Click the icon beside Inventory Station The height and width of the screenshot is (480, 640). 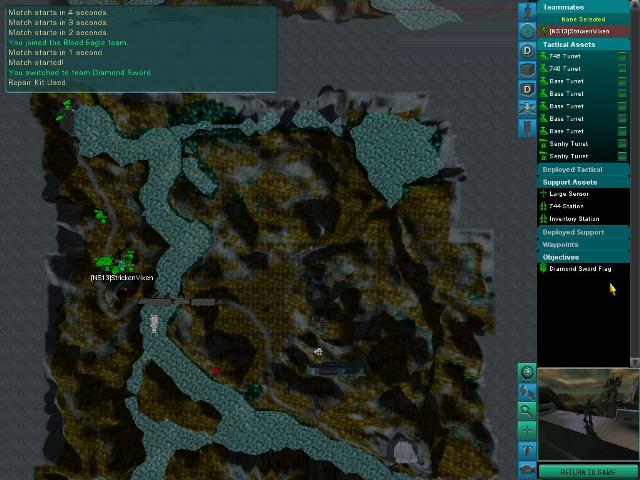tap(543, 219)
